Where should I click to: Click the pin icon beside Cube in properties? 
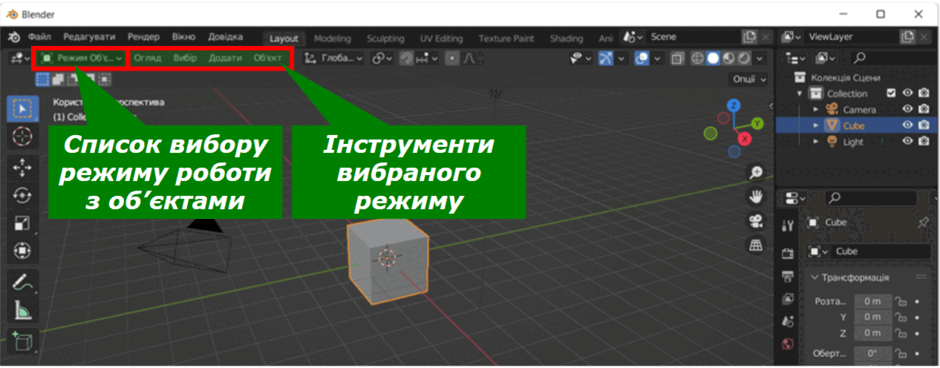(923, 222)
